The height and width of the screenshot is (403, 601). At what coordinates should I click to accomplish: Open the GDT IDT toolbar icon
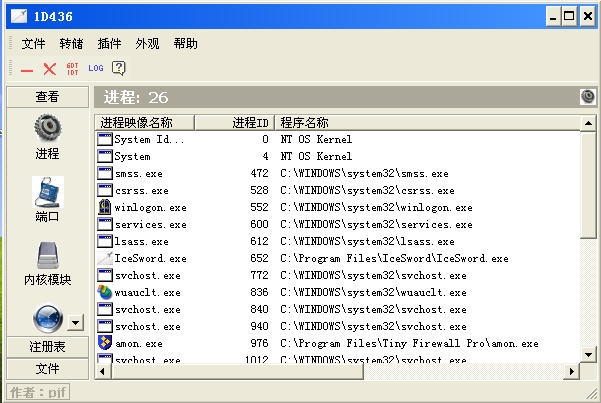[x=72, y=69]
